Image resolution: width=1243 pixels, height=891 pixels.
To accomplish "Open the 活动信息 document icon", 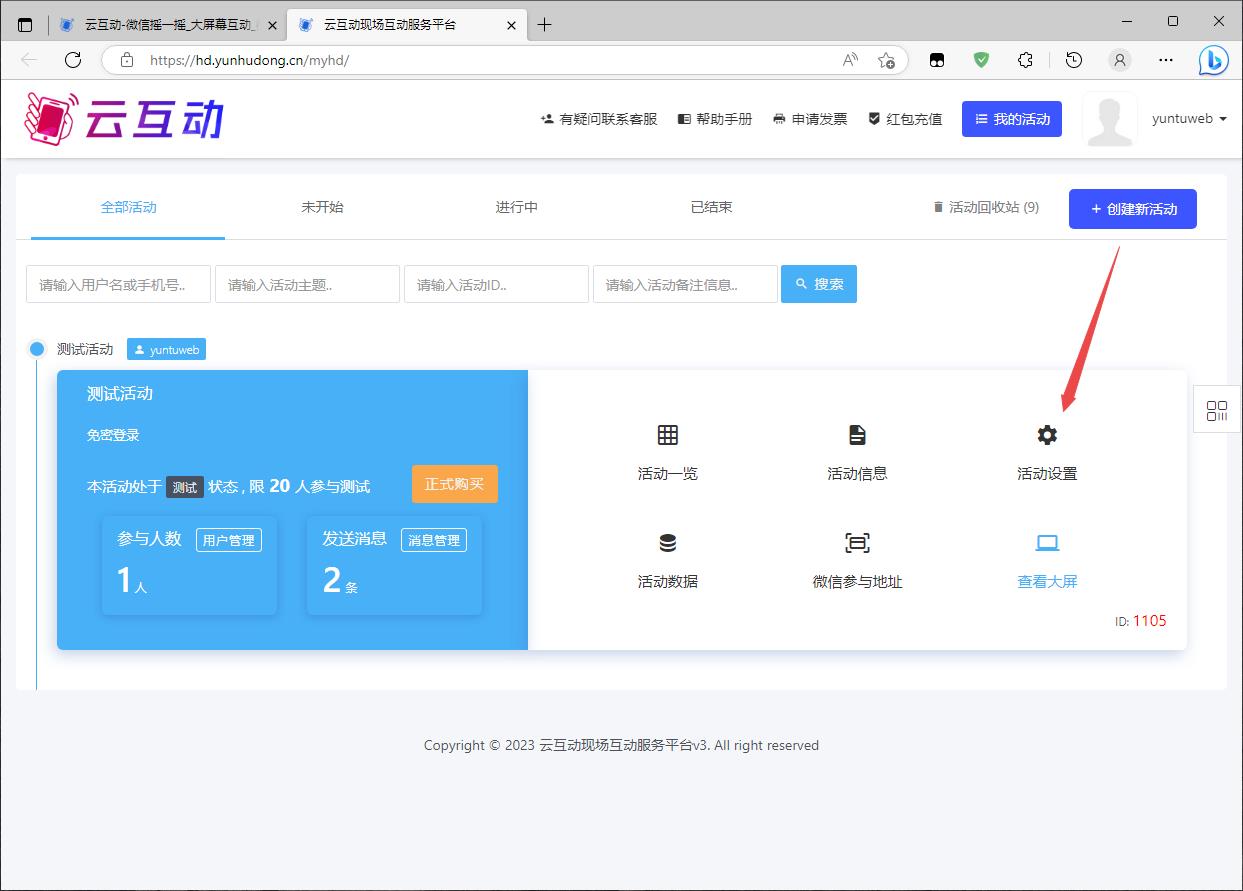I will tap(857, 435).
